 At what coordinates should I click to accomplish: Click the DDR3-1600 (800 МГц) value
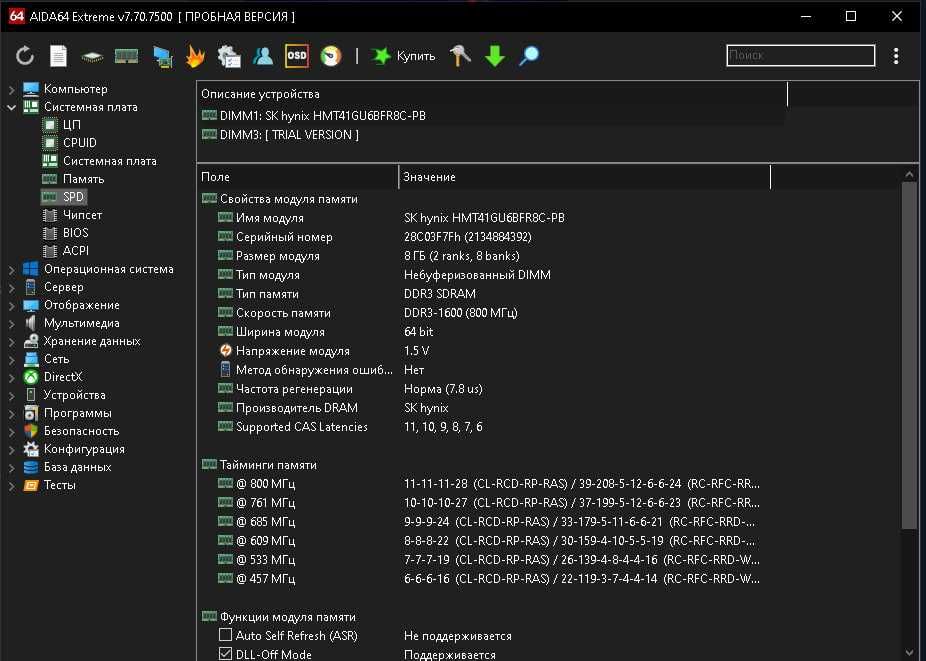(461, 312)
